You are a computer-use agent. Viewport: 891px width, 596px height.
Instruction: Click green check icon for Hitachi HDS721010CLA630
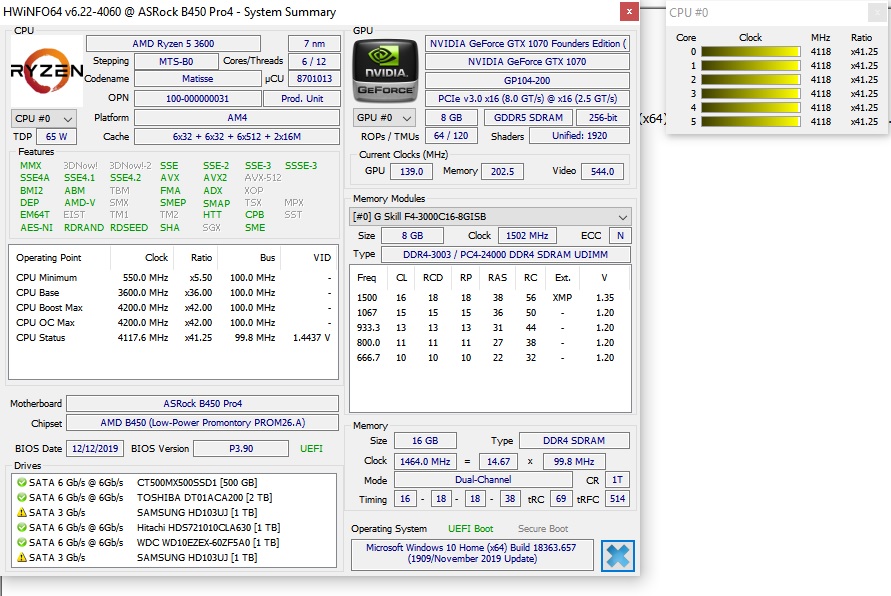[22, 527]
